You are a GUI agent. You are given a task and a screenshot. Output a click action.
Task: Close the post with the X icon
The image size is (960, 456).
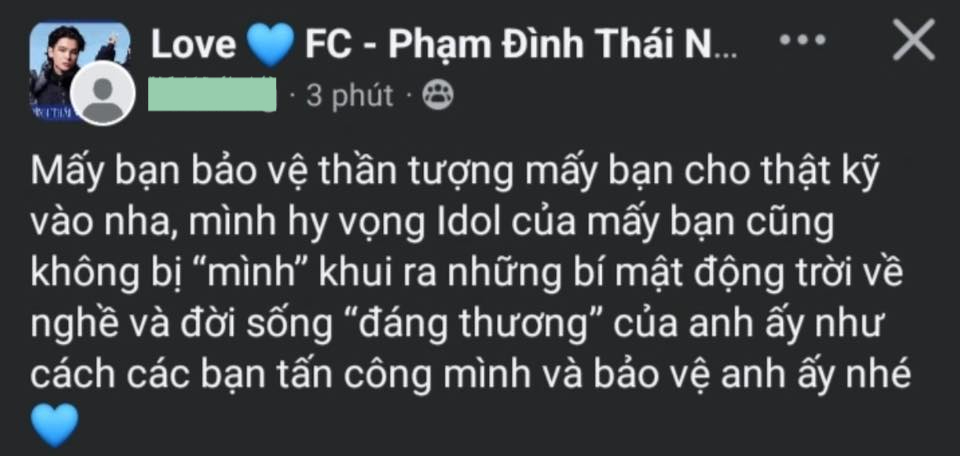[912, 42]
